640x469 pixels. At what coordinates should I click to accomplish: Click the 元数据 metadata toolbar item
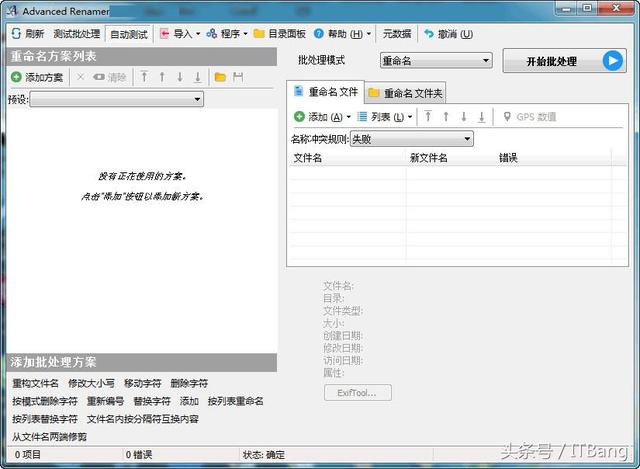pos(396,34)
